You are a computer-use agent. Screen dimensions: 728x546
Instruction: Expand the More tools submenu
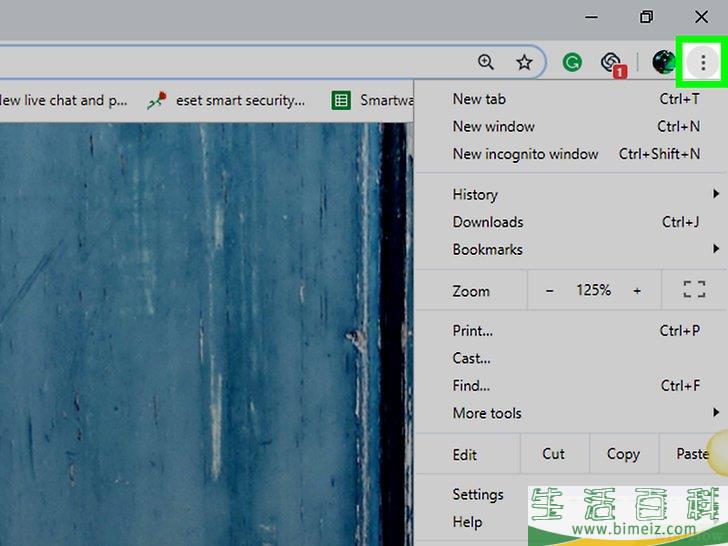pyautogui.click(x=571, y=413)
